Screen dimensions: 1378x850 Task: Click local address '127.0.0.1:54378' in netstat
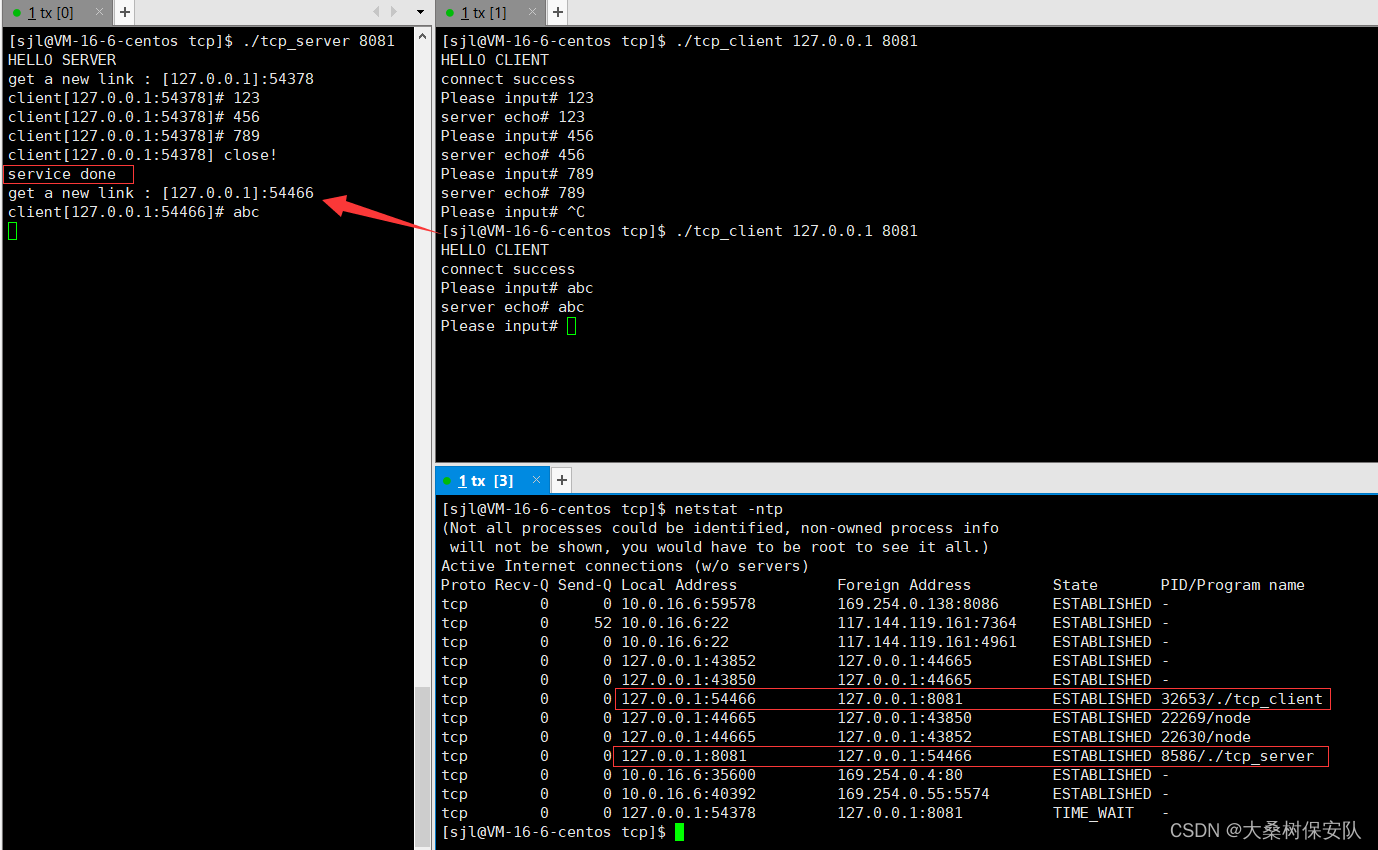point(688,813)
